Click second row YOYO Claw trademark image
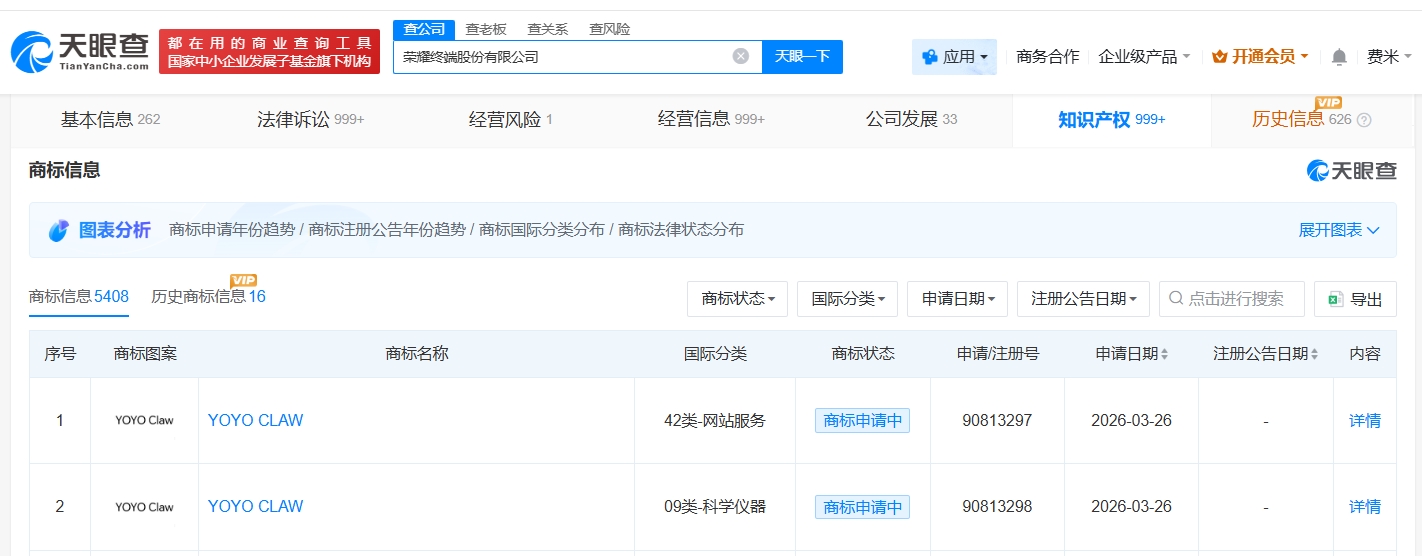Viewport: 1422px width, 556px height. point(144,507)
